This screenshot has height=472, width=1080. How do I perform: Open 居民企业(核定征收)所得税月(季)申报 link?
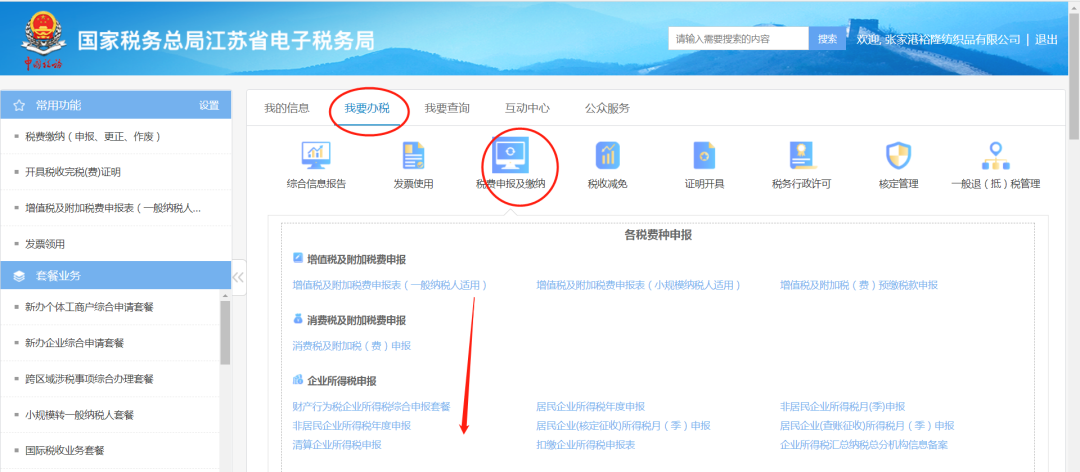coord(623,426)
